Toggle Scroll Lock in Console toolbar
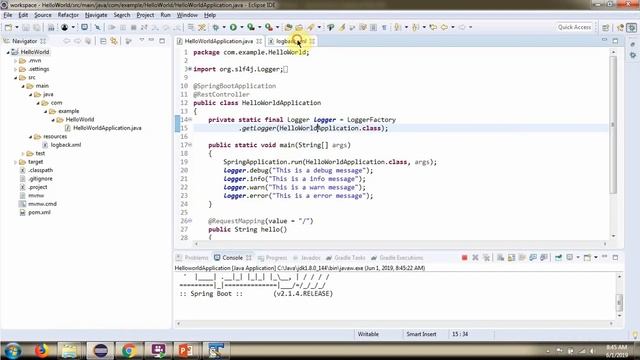Viewport: 640px width, 360px height. click(x=511, y=258)
